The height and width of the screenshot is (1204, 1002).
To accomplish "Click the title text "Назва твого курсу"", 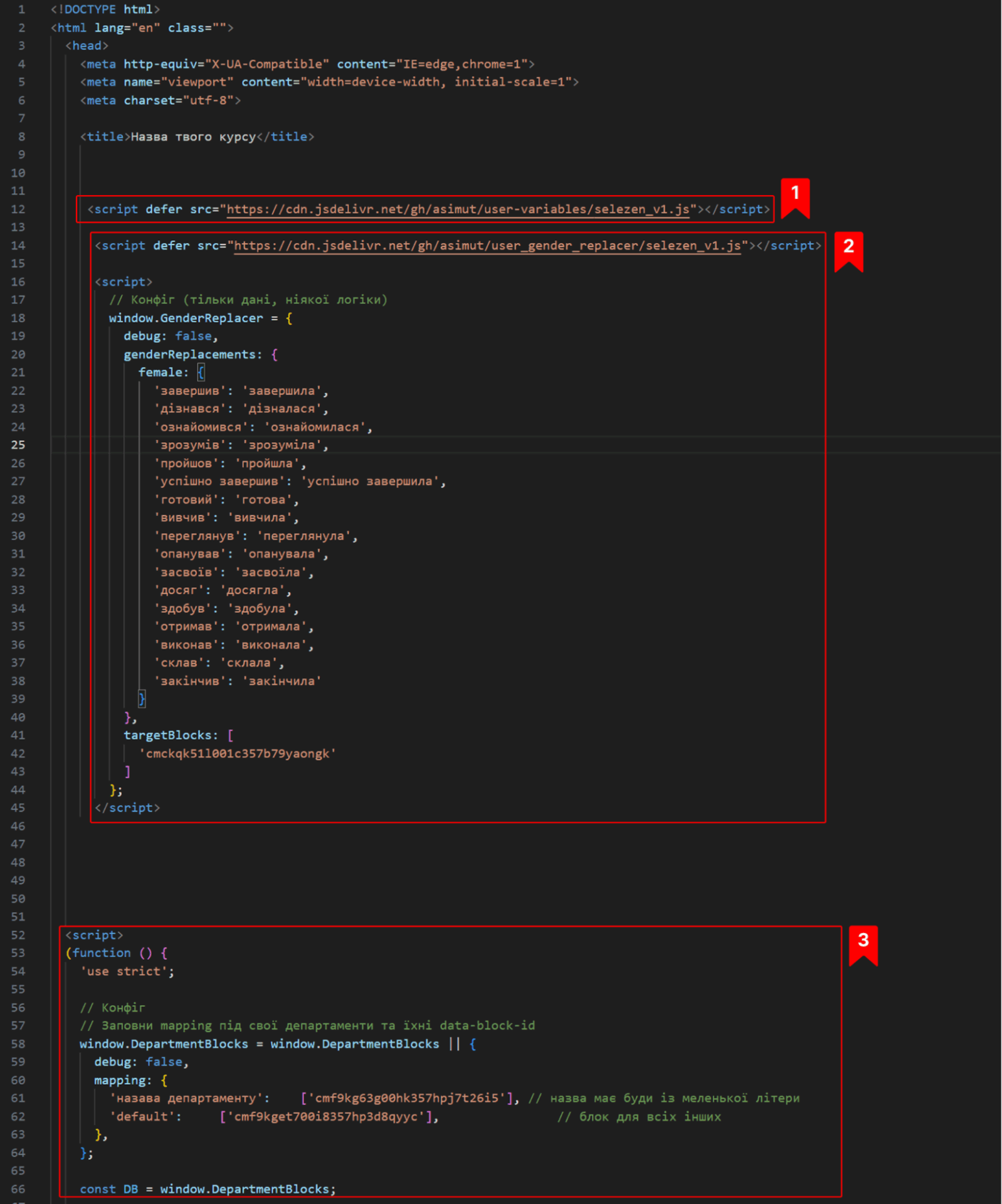I will (x=193, y=137).
